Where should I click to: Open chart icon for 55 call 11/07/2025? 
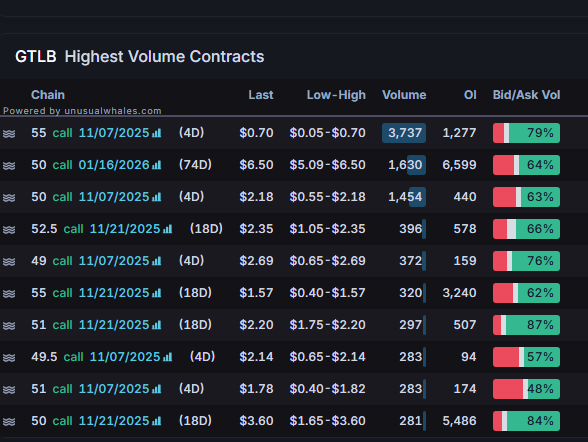pos(156,133)
